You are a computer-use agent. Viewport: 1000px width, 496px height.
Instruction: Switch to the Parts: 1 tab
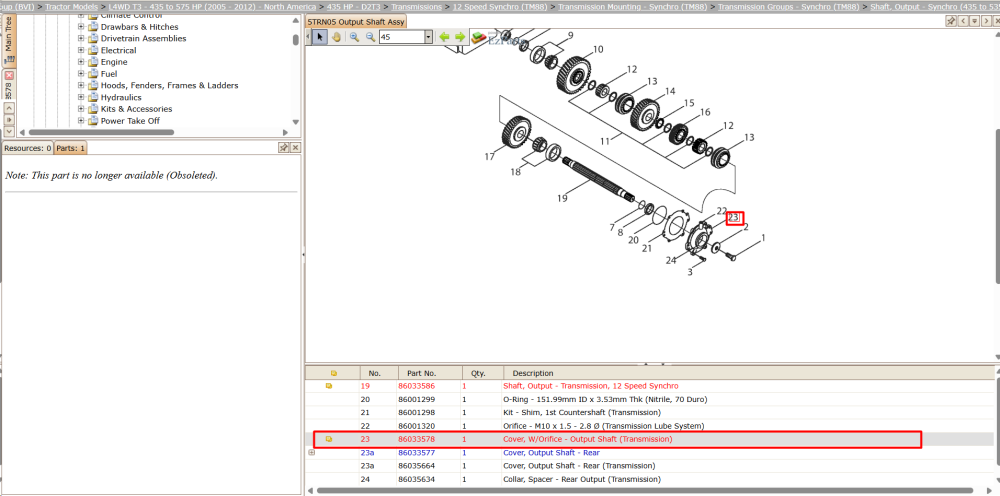point(71,148)
